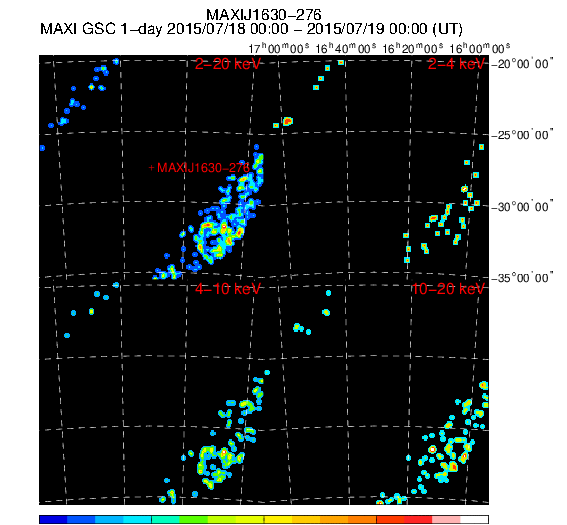Select the 4-10 keV panel label

point(227,289)
